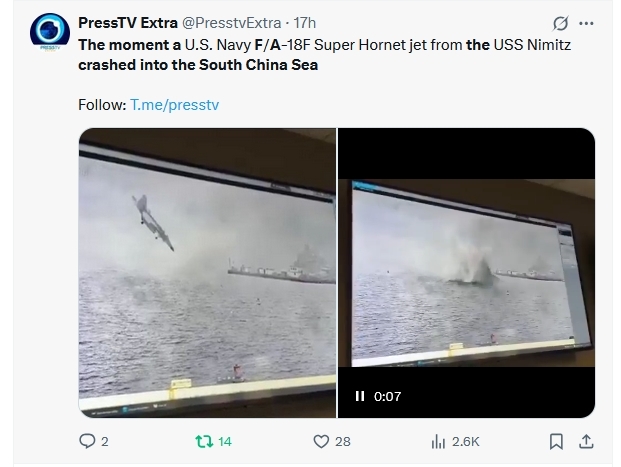The height and width of the screenshot is (467, 621).
Task: Open left image of falling jet
Action: click(x=207, y=273)
